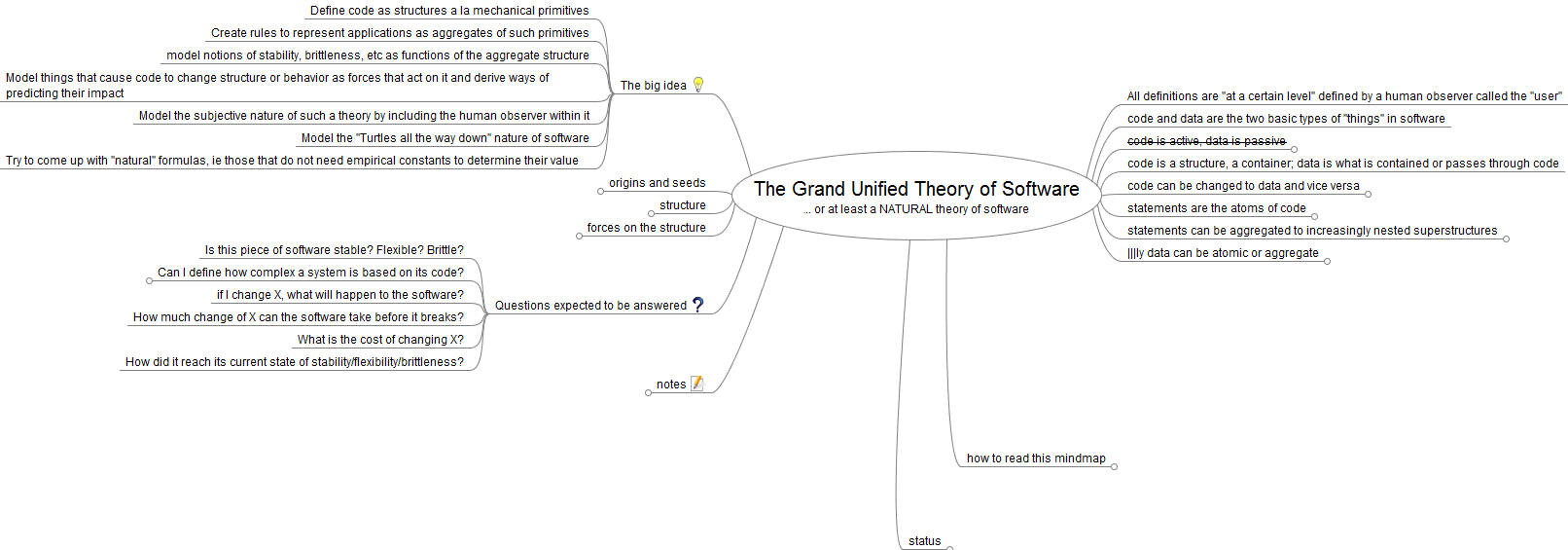Expand the 'structure' node fold circle
Screen dimensions: 1568x550
pos(652,214)
